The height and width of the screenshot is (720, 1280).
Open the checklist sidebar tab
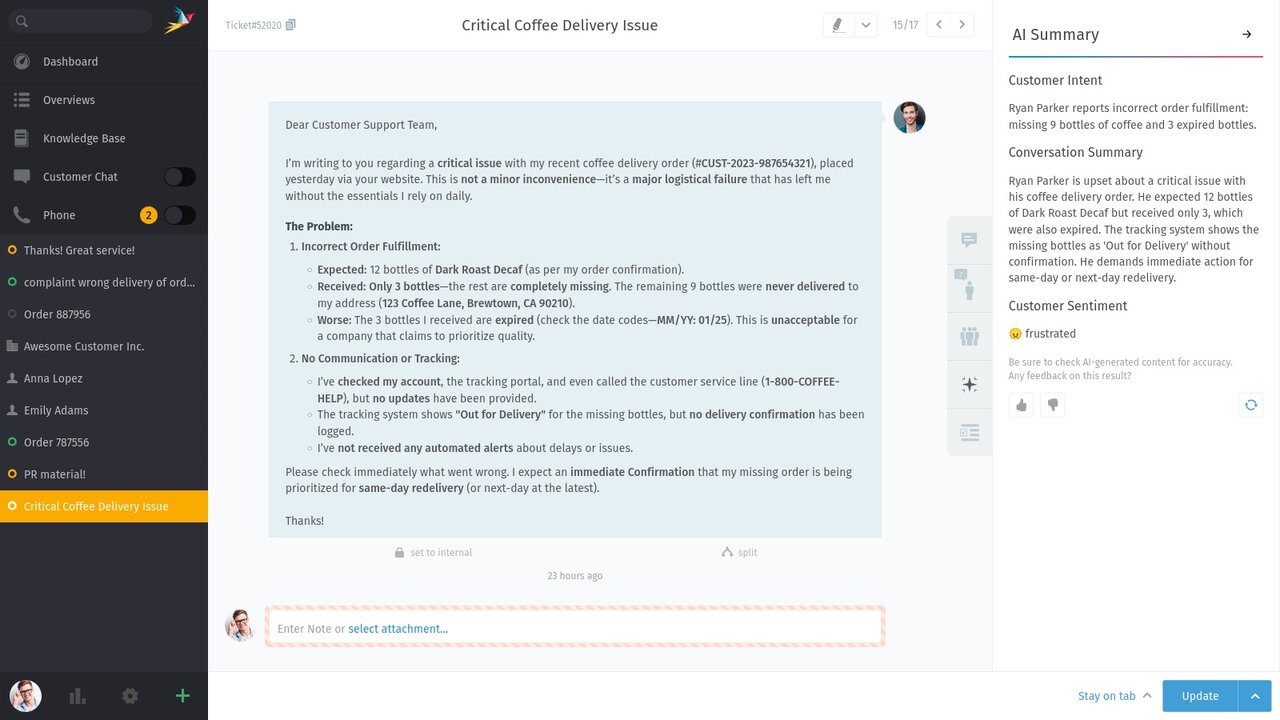point(969,432)
